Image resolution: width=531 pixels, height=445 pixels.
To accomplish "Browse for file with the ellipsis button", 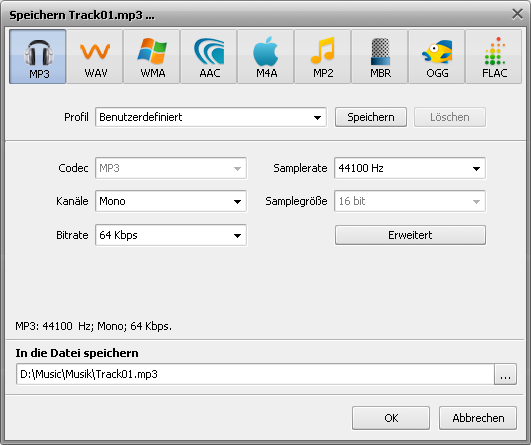I will tap(506, 374).
